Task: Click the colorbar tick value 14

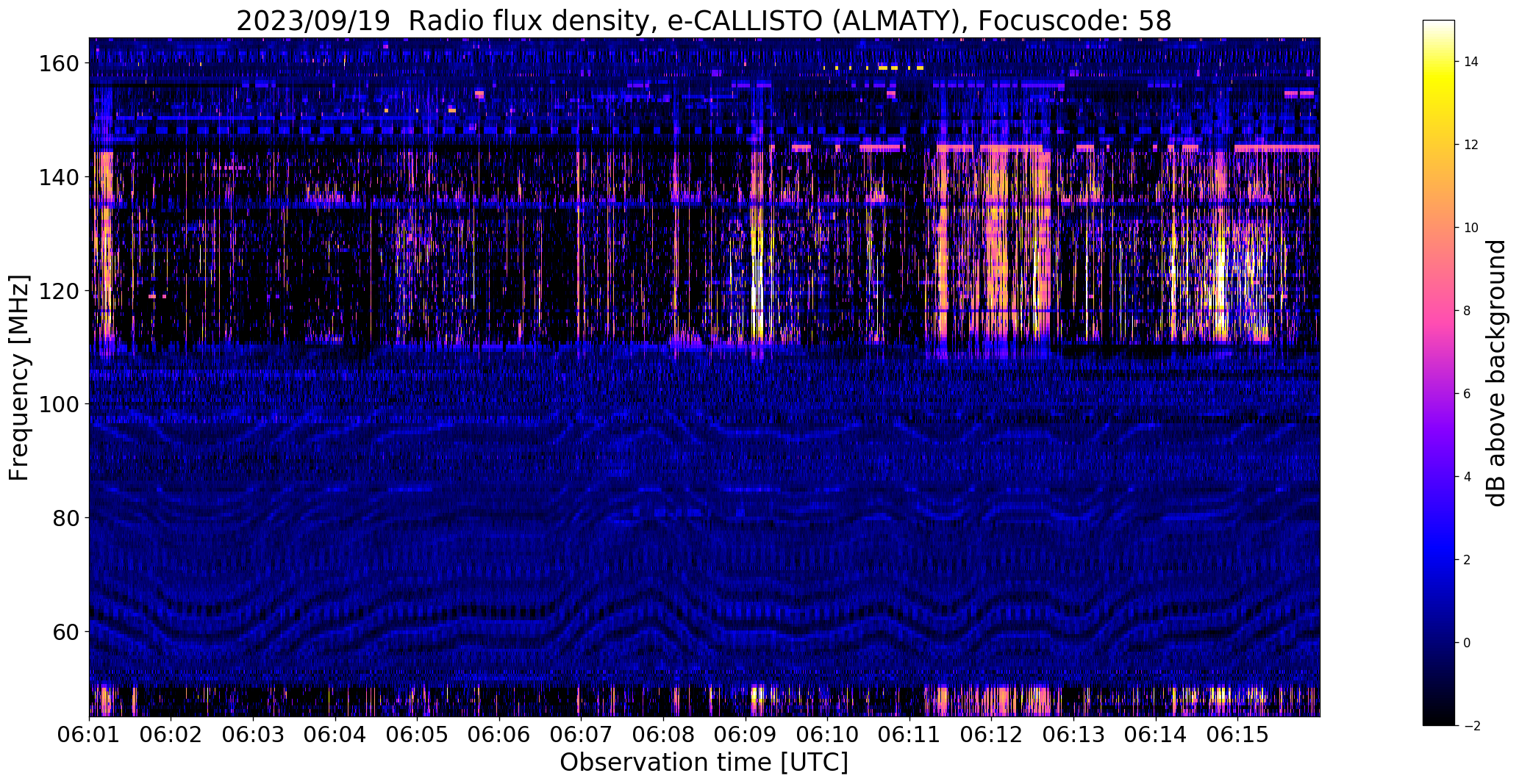Action: (1471, 62)
